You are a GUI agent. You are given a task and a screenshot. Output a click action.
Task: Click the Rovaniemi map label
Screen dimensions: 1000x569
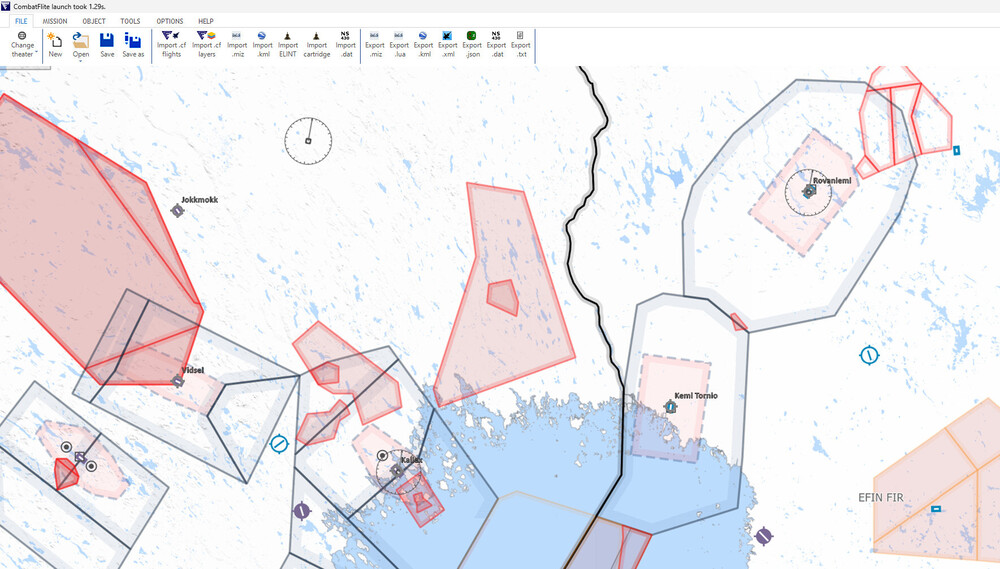tap(832, 181)
